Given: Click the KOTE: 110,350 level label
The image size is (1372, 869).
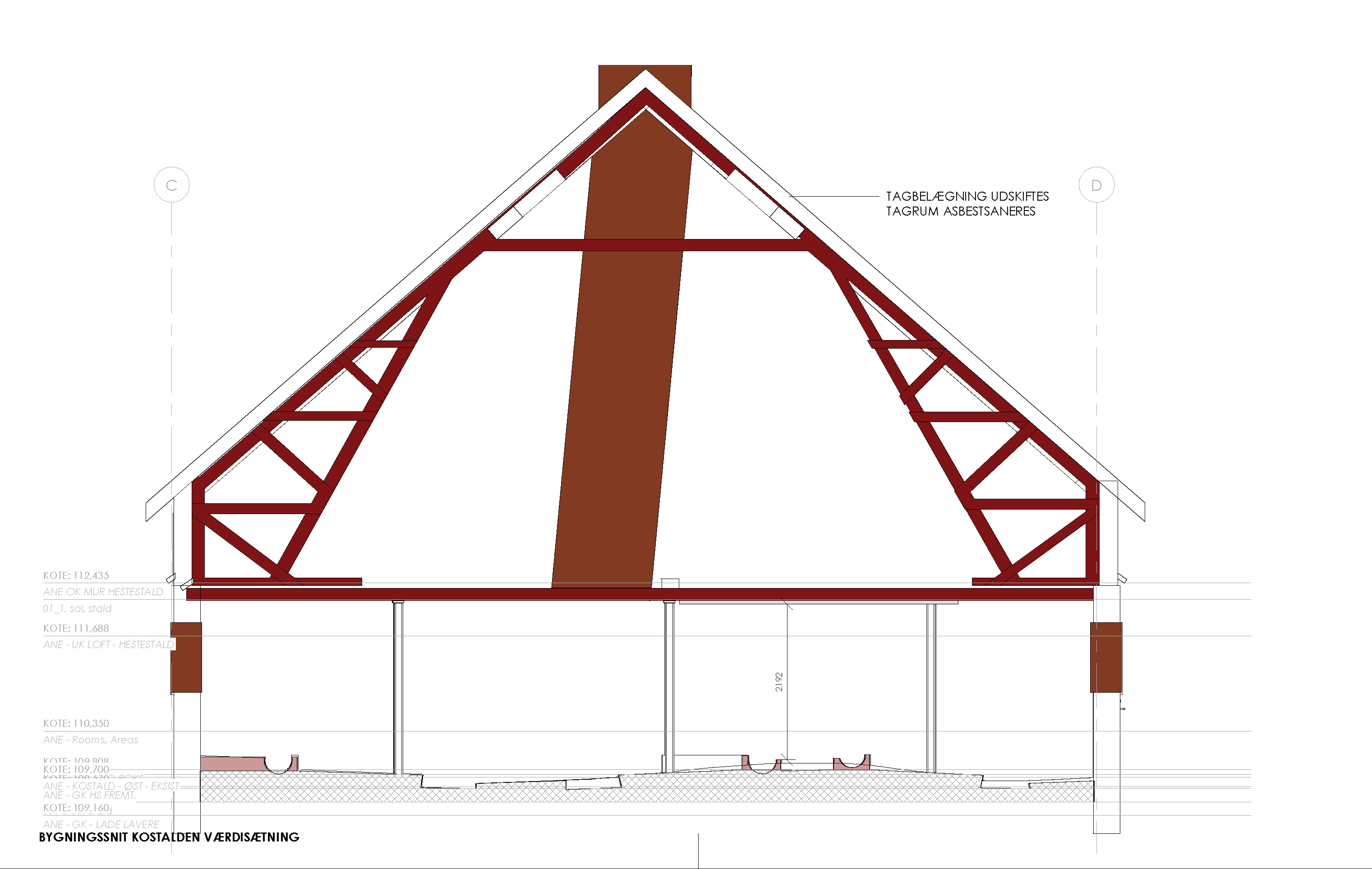Looking at the screenshot, I should [76, 723].
